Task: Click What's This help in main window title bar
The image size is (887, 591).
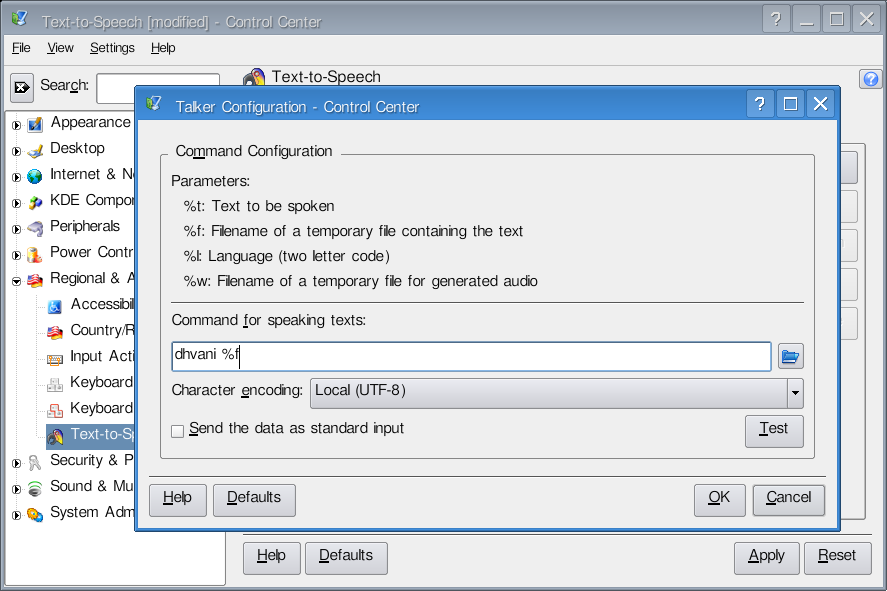Action: coord(776,20)
